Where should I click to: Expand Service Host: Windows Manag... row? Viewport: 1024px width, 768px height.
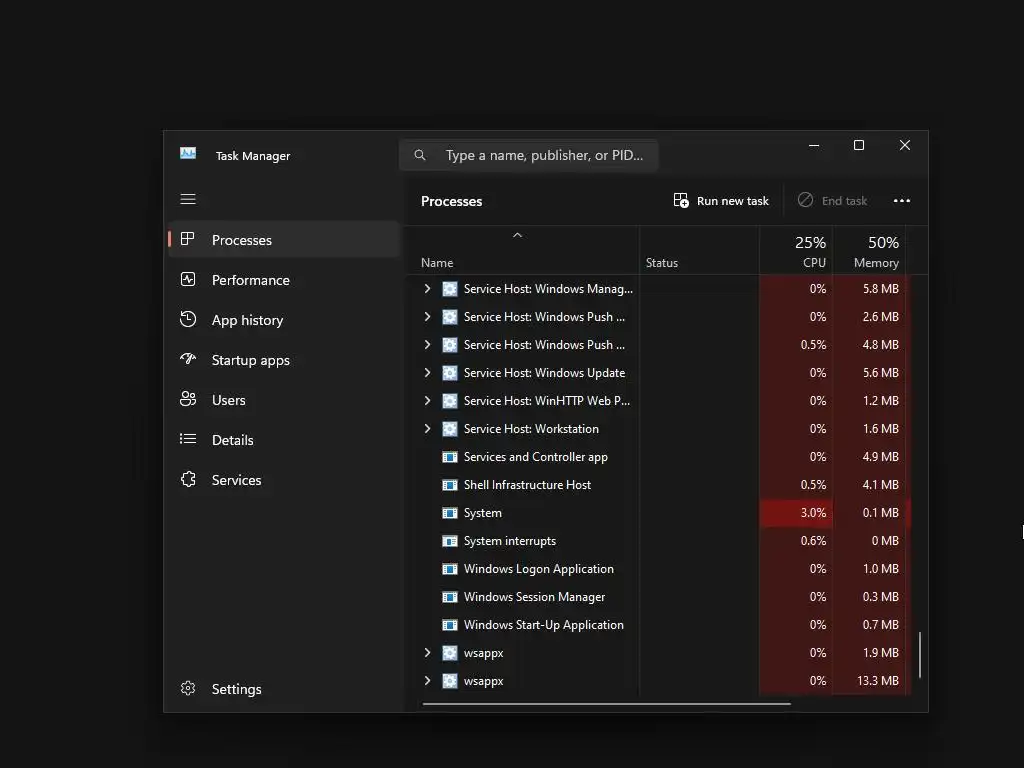[427, 289]
